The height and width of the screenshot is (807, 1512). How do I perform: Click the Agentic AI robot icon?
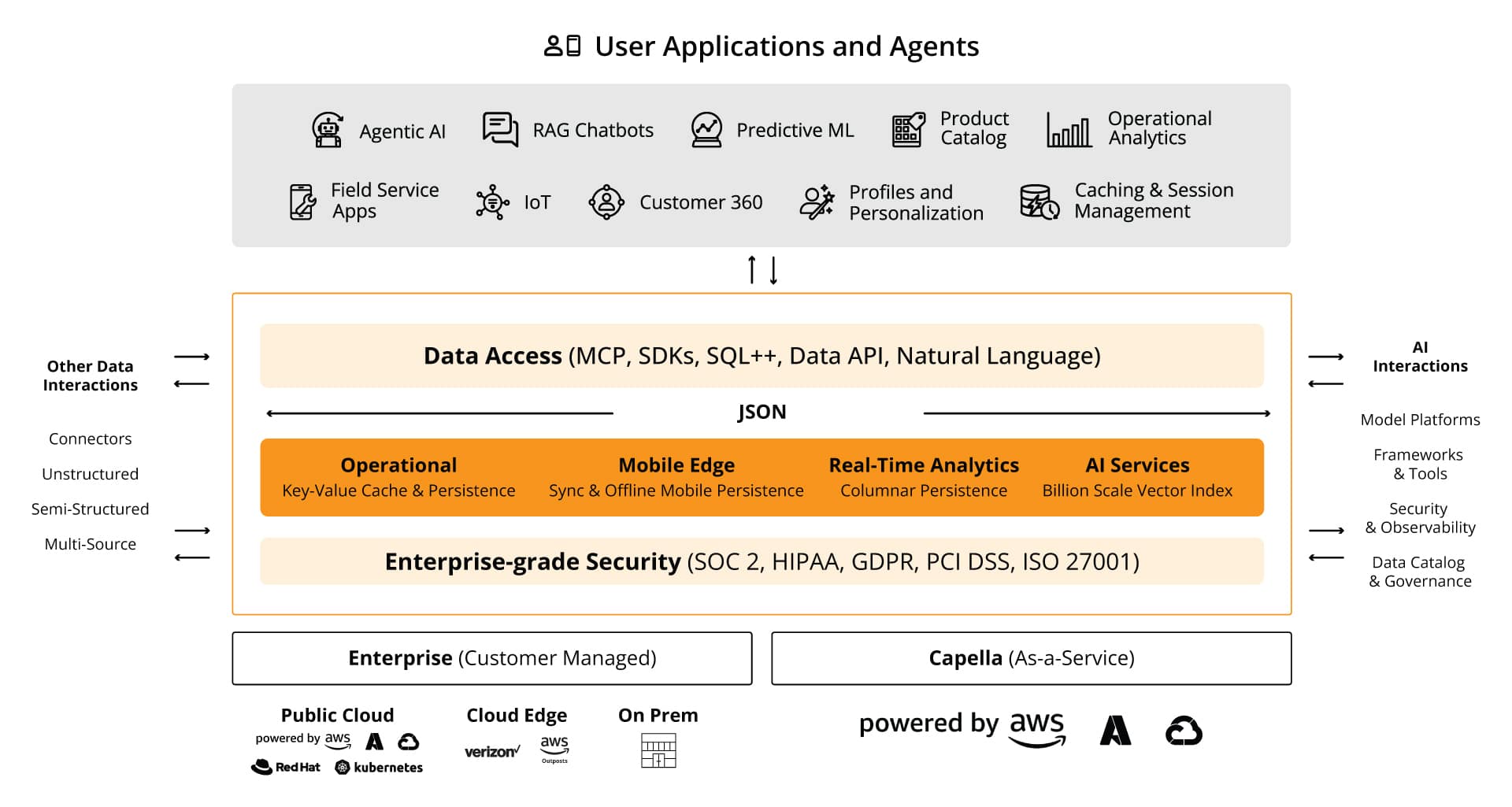pyautogui.click(x=327, y=130)
